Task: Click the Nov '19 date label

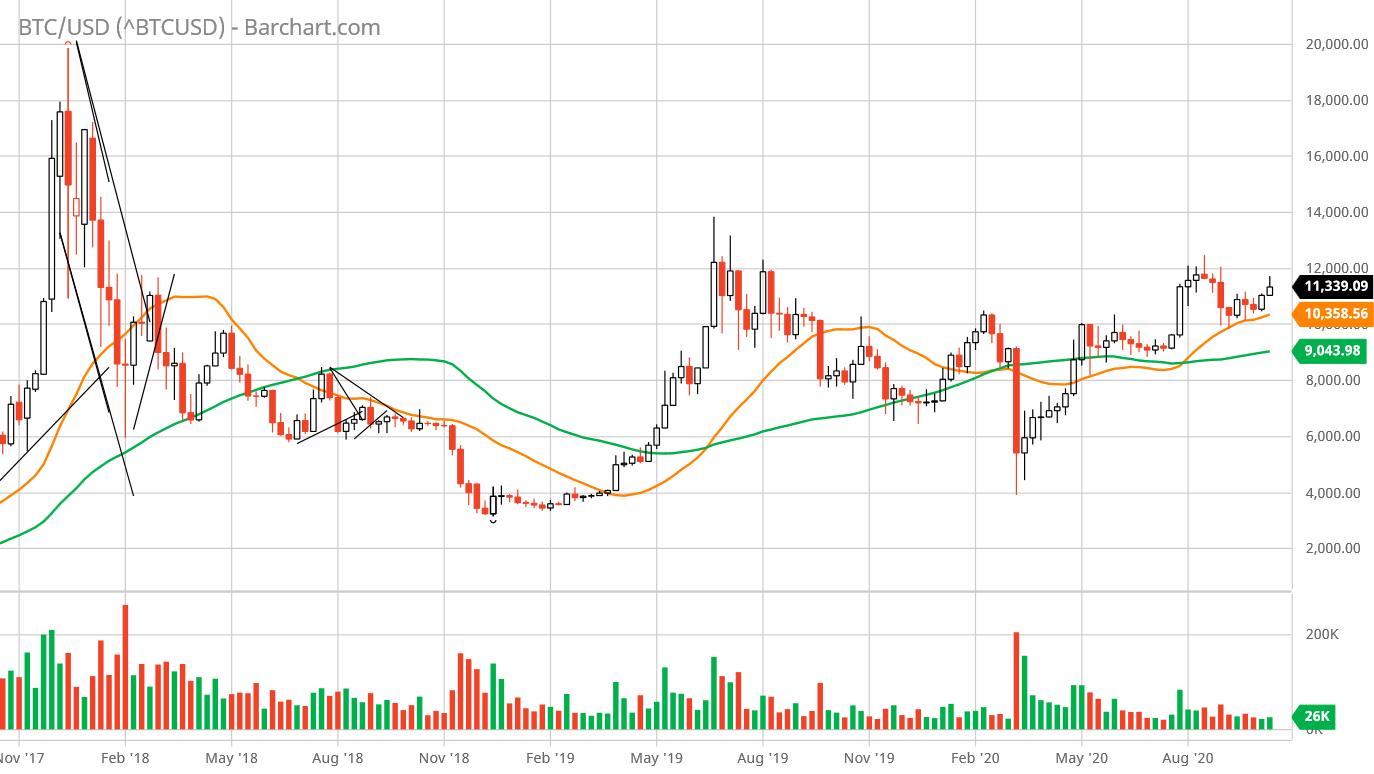Action: (x=869, y=758)
